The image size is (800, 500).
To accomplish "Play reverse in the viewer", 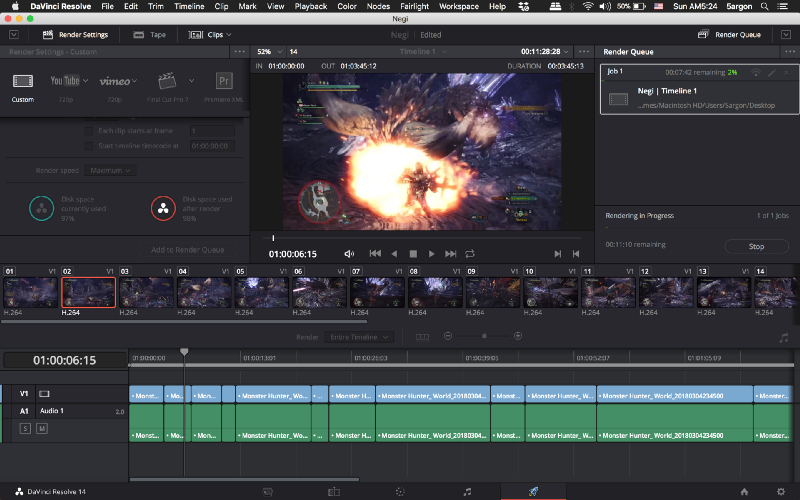I will (x=394, y=254).
